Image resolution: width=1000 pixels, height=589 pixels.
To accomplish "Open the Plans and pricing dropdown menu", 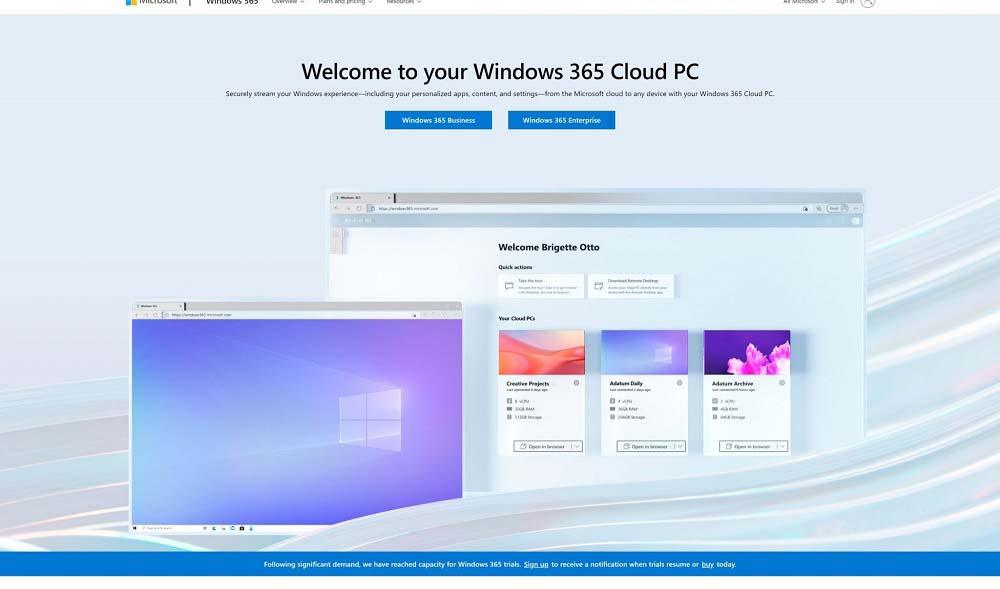I will click(345, 2).
